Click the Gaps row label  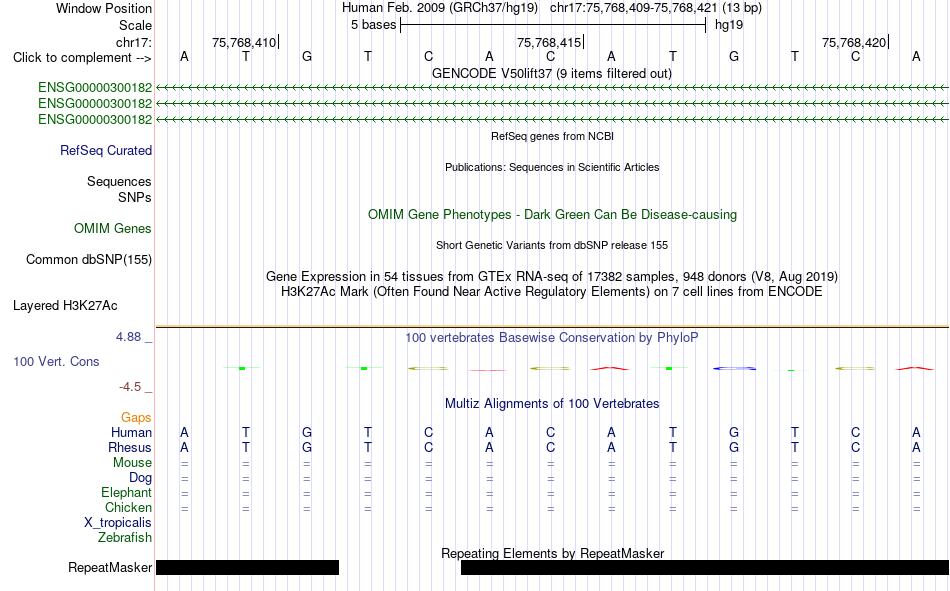click(x=136, y=417)
